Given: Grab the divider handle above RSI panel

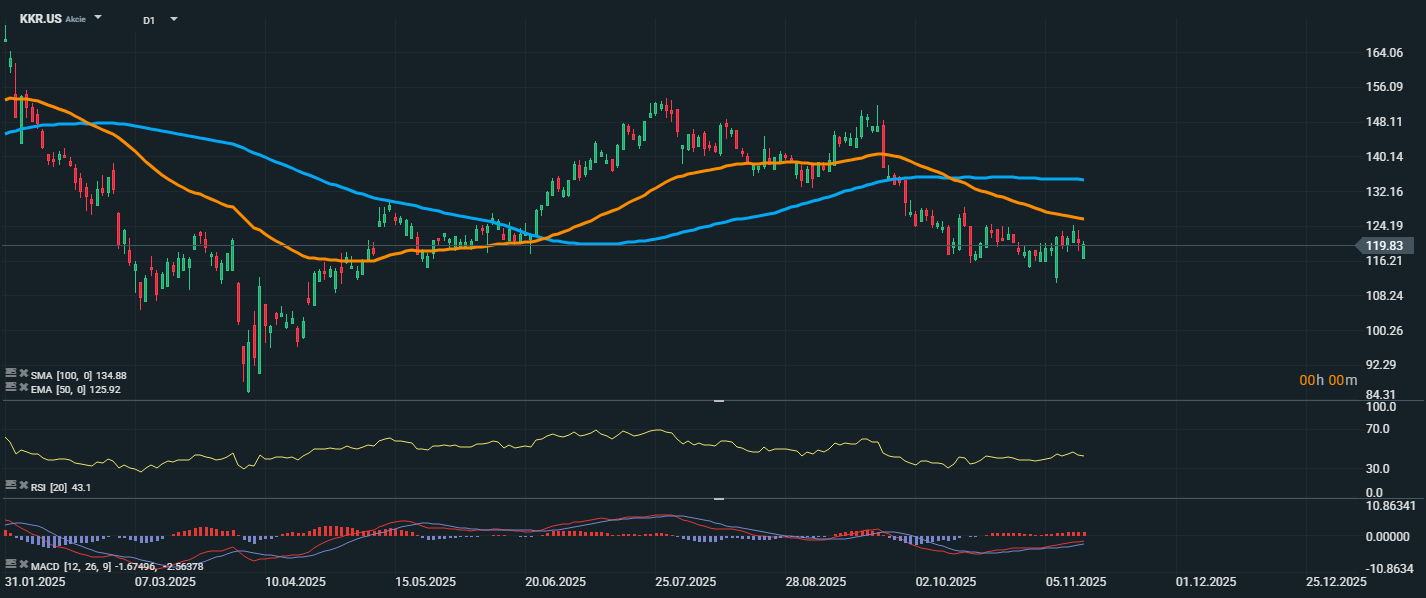Looking at the screenshot, I should [718, 401].
